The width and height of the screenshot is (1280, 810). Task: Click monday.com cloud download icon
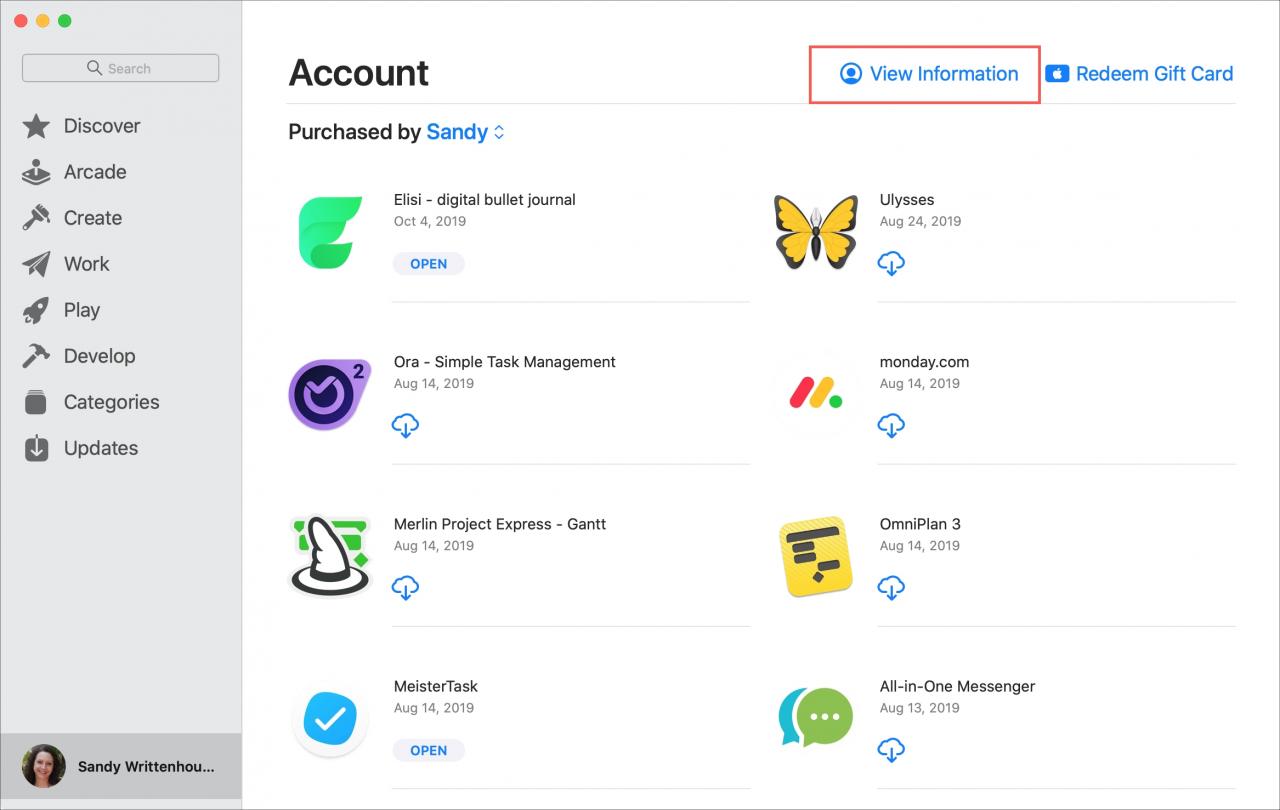click(x=891, y=426)
